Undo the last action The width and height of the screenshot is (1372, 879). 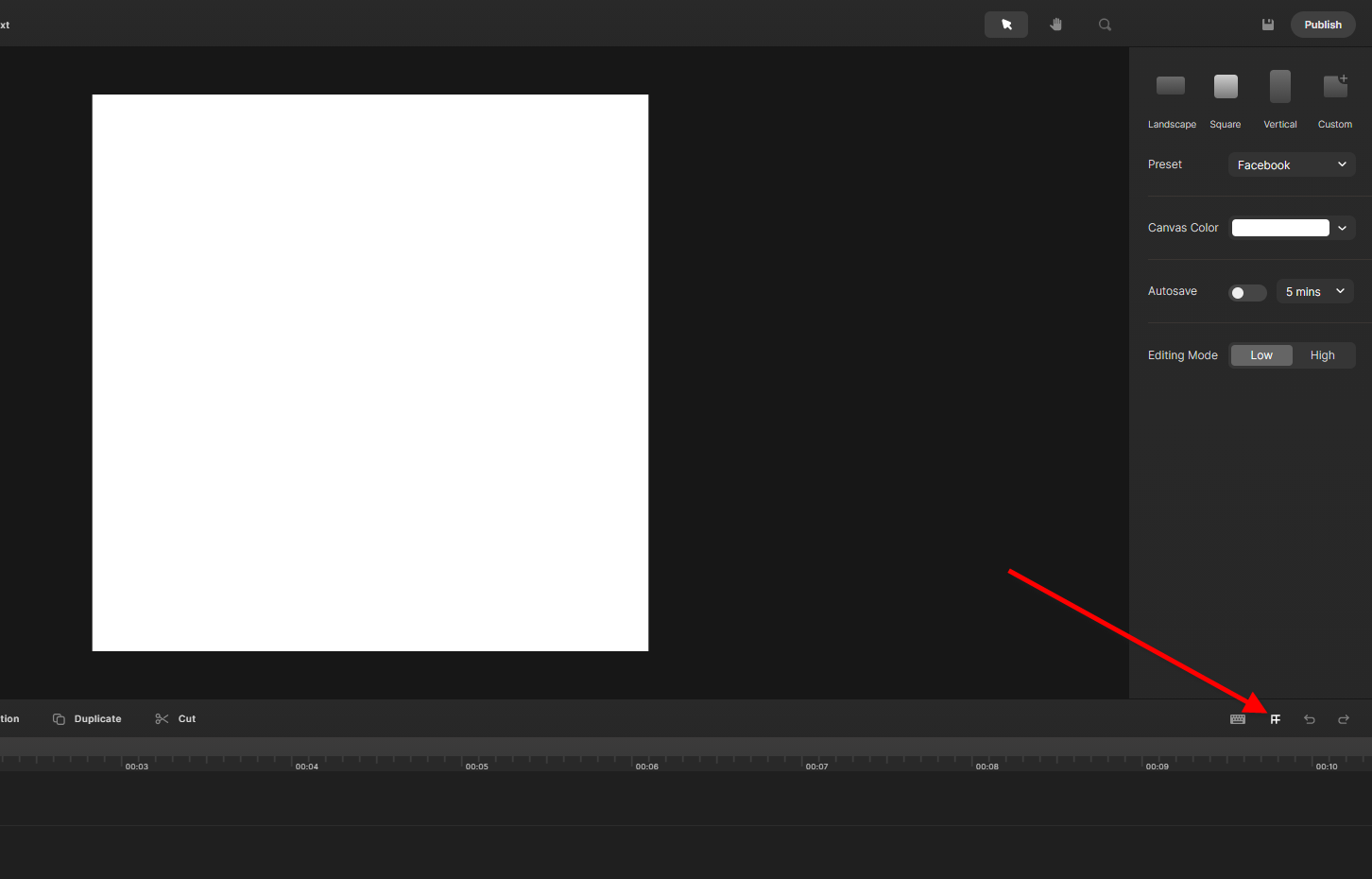[1310, 719]
